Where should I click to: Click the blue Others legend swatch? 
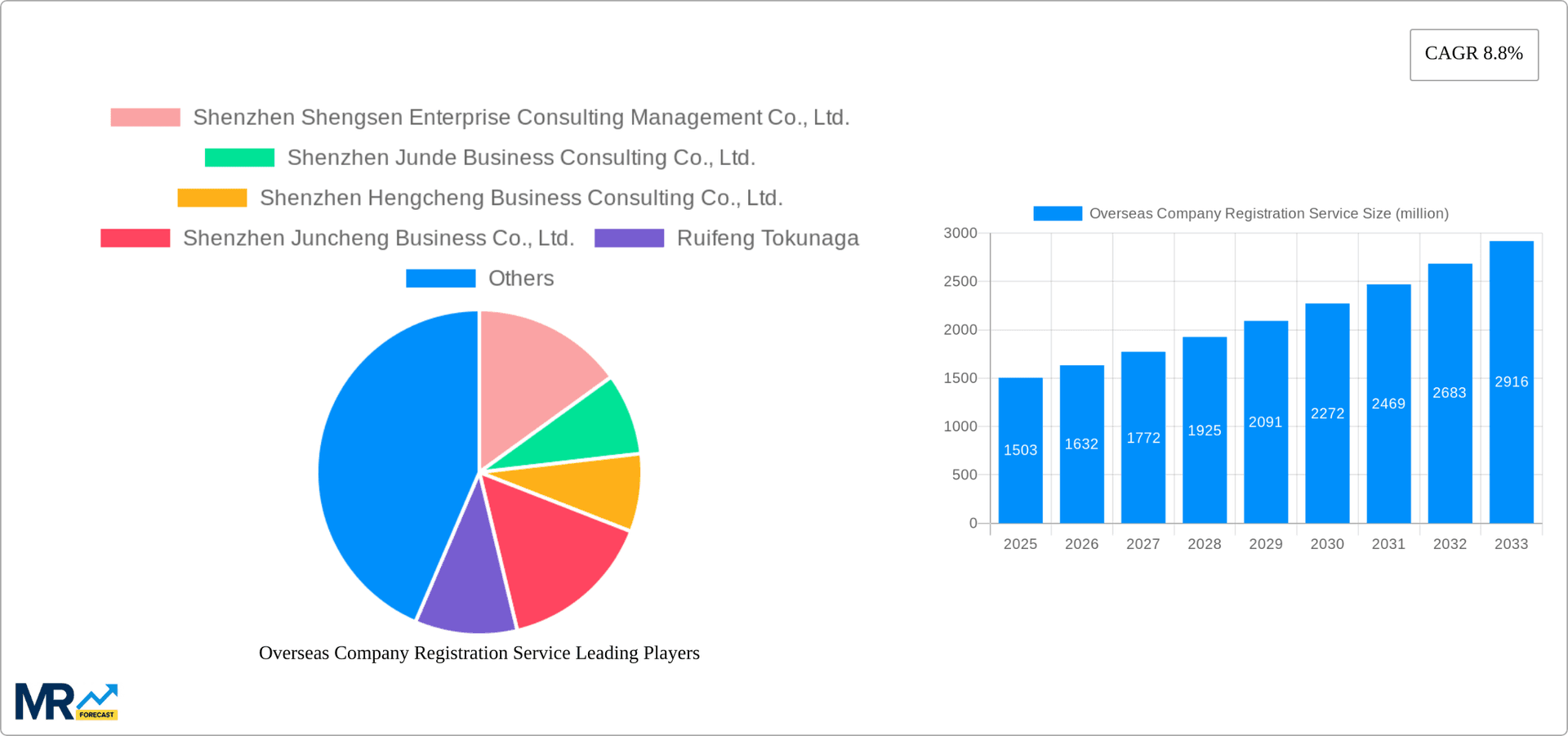441,278
